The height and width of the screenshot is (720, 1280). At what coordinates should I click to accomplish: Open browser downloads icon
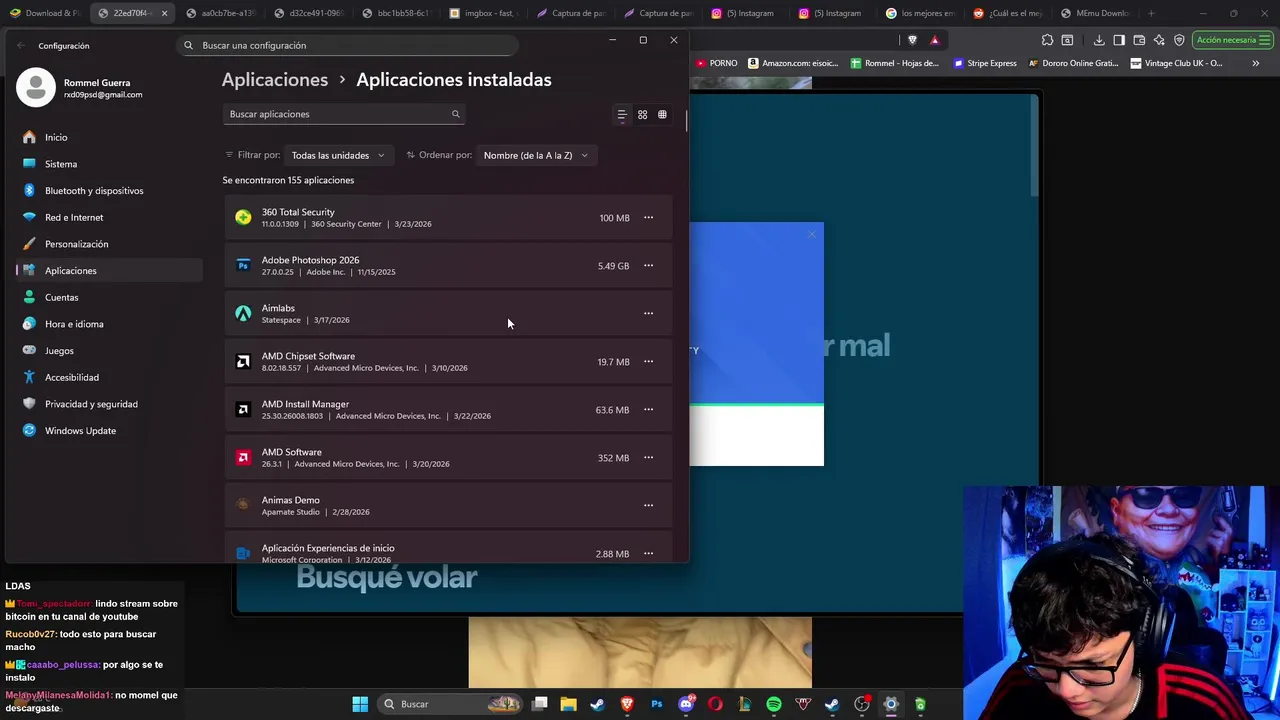pos(1099,40)
